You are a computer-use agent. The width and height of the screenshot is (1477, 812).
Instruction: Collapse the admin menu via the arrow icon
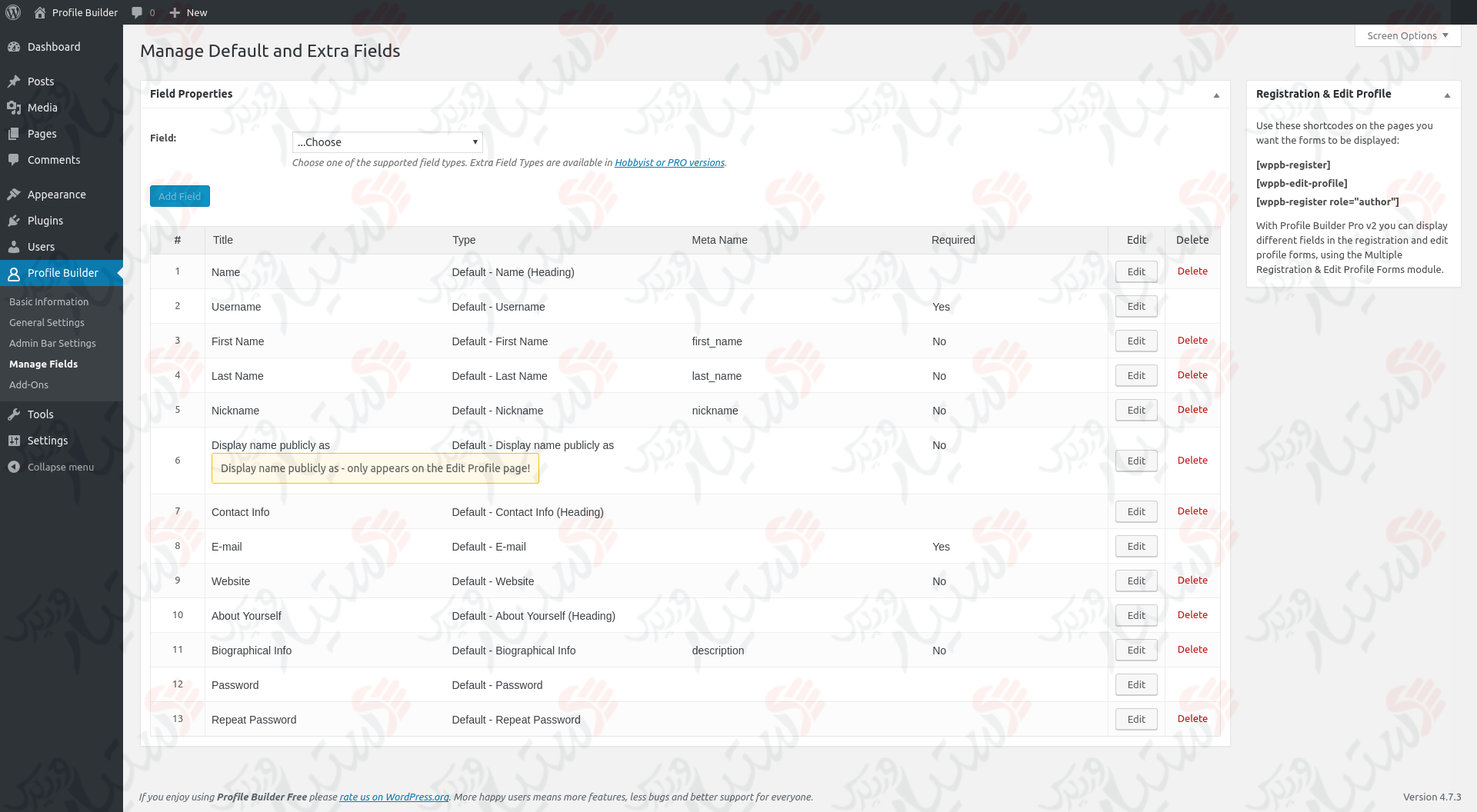pyautogui.click(x=13, y=467)
